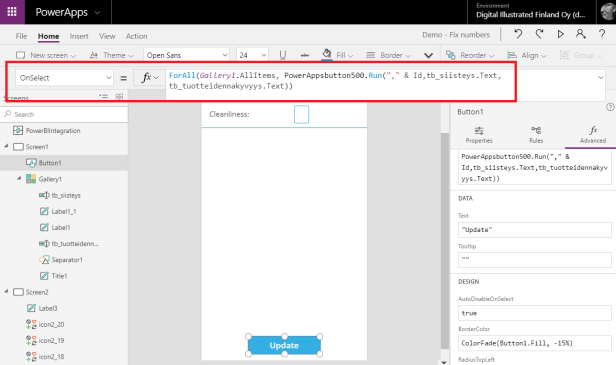The height and width of the screenshot is (365, 616).
Task: Expand more toolbar options chevron
Action: tap(429, 55)
